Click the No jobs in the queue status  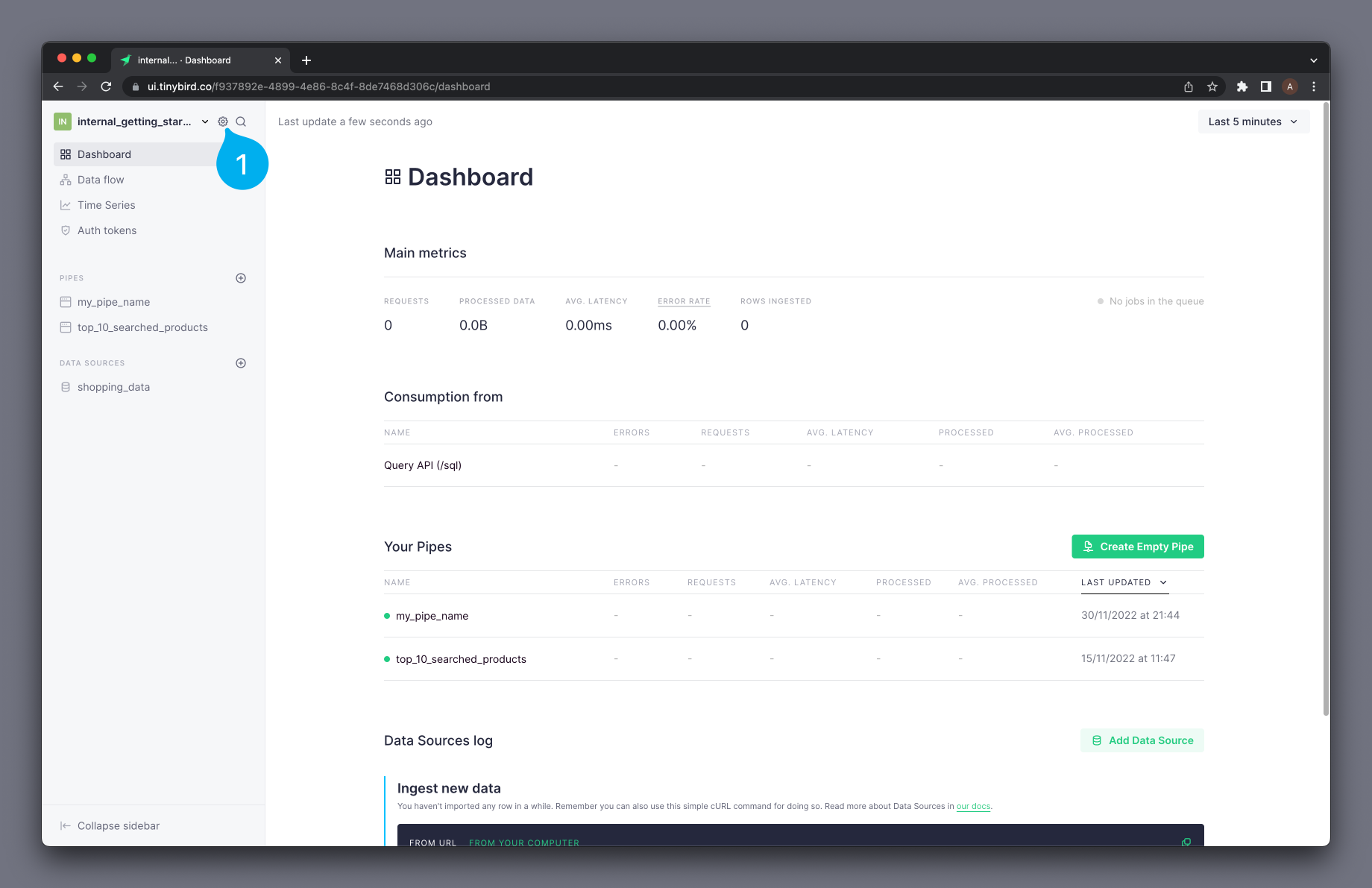1151,301
